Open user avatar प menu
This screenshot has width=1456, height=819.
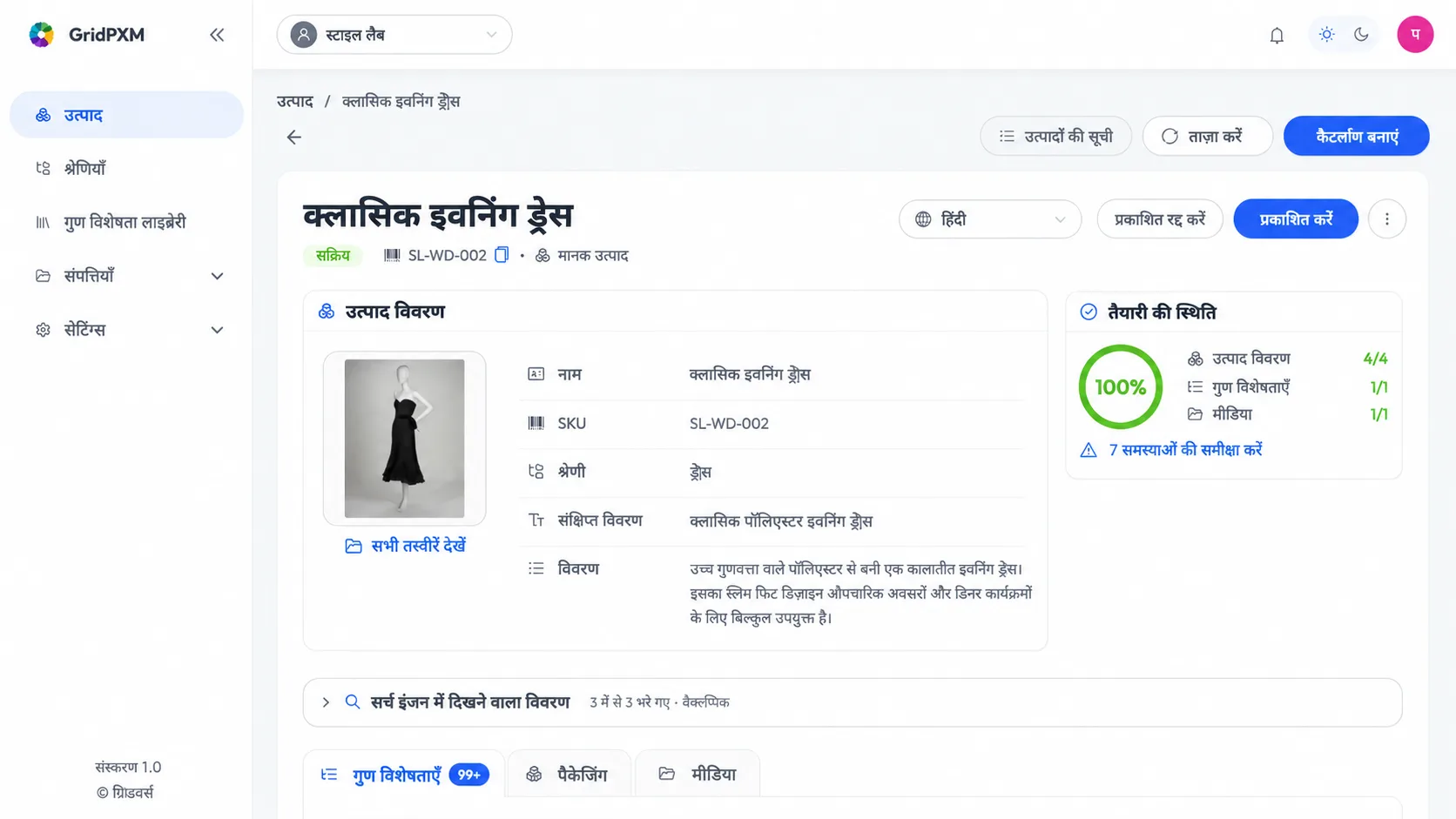(1415, 35)
